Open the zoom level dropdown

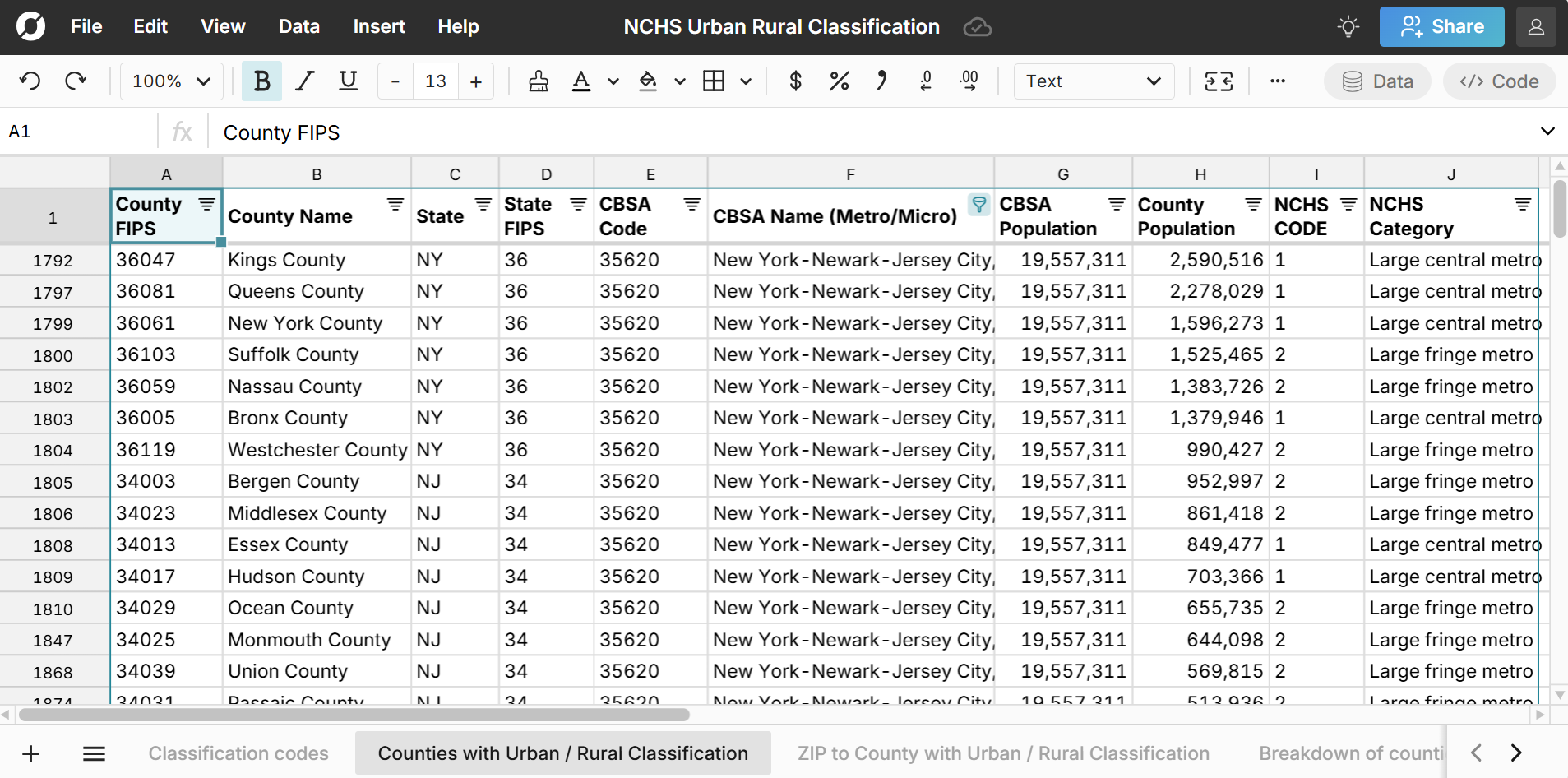pos(170,81)
